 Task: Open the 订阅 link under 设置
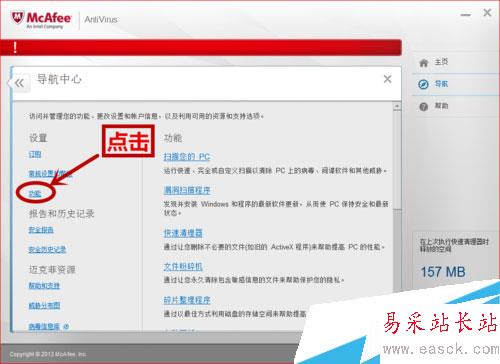coord(35,154)
